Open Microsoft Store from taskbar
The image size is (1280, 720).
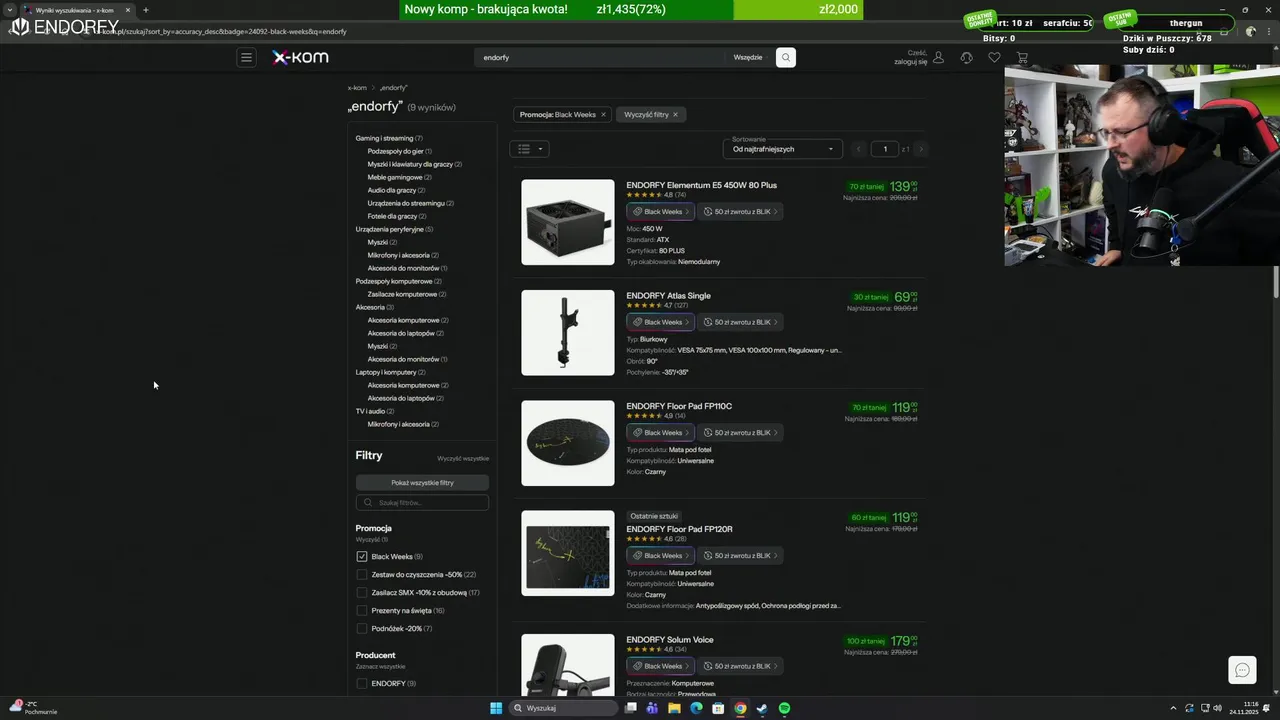718,708
